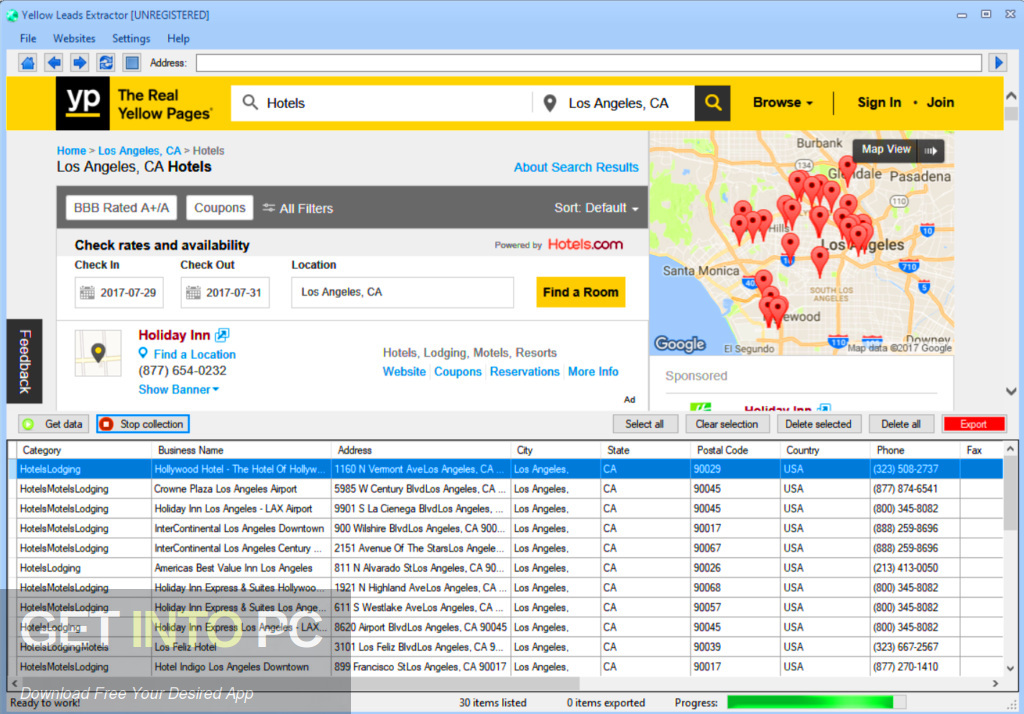
Task: Click the Map View button
Action: pyautogui.click(x=886, y=150)
